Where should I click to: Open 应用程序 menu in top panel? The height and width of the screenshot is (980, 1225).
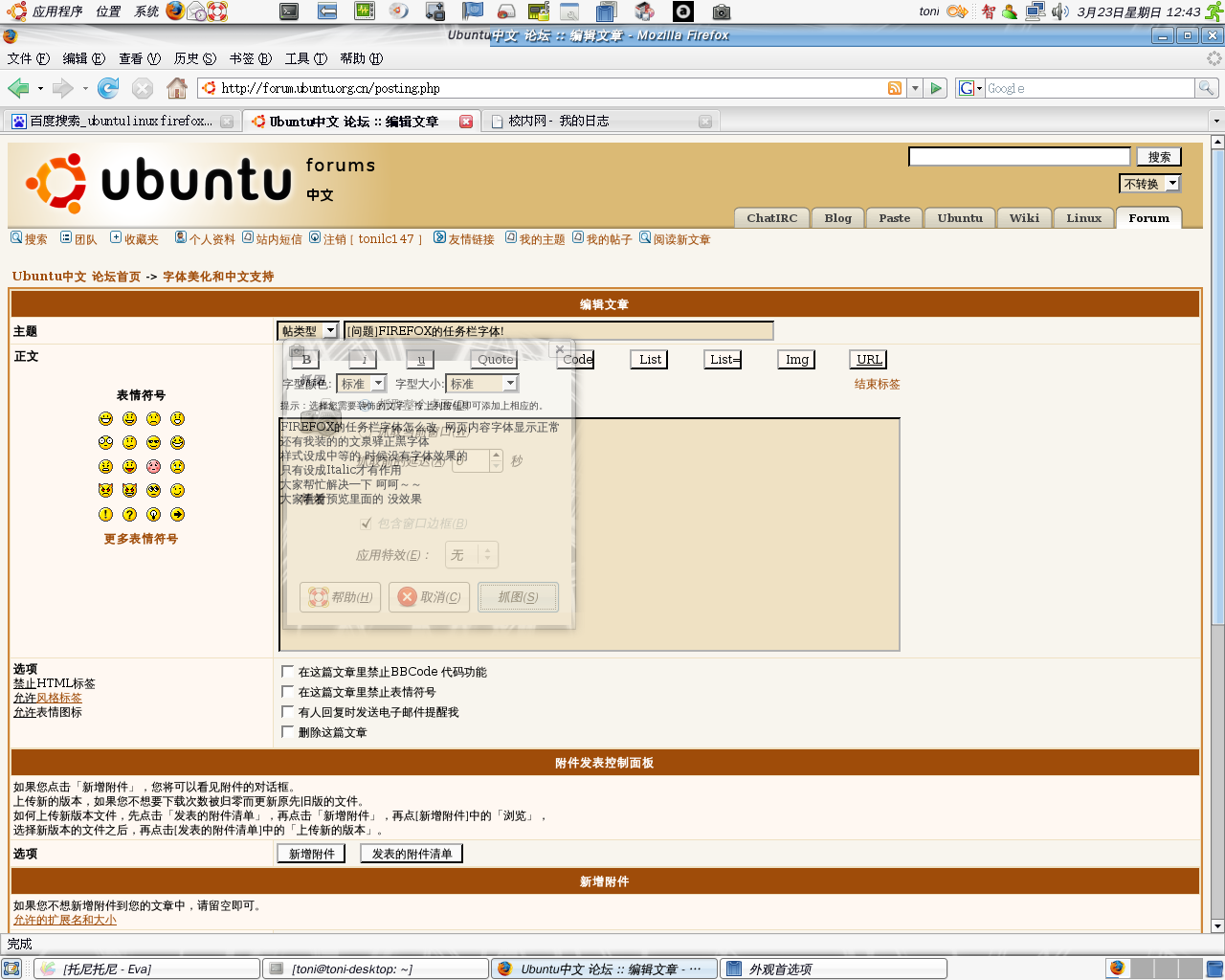tap(46, 11)
